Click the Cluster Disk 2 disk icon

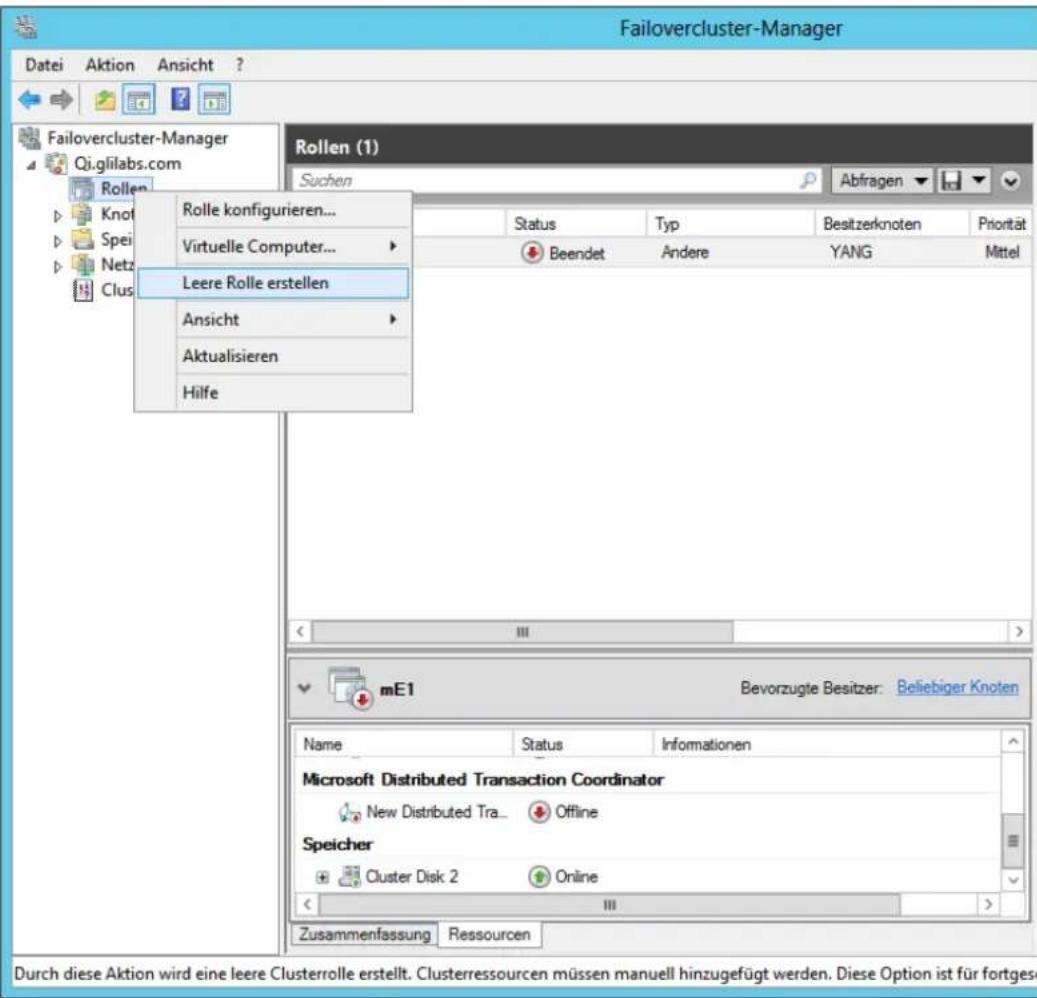(x=349, y=876)
